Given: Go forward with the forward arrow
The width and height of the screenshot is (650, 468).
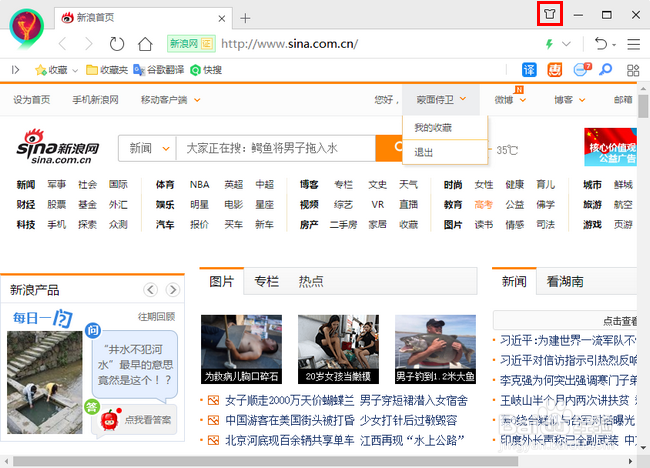Looking at the screenshot, I should point(88,44).
